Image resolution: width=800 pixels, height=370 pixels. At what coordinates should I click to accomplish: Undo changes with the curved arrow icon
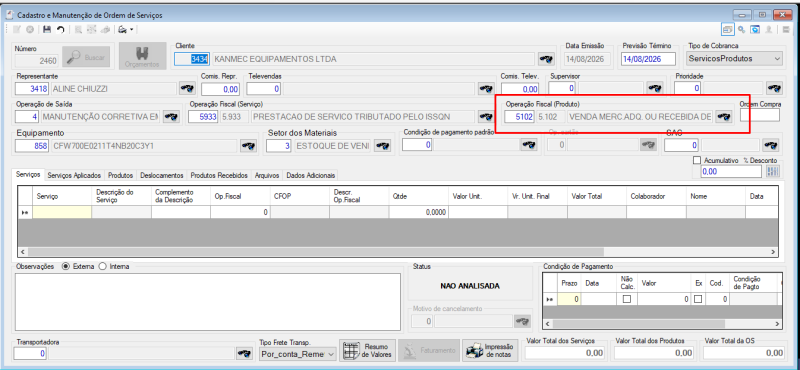[x=60, y=30]
